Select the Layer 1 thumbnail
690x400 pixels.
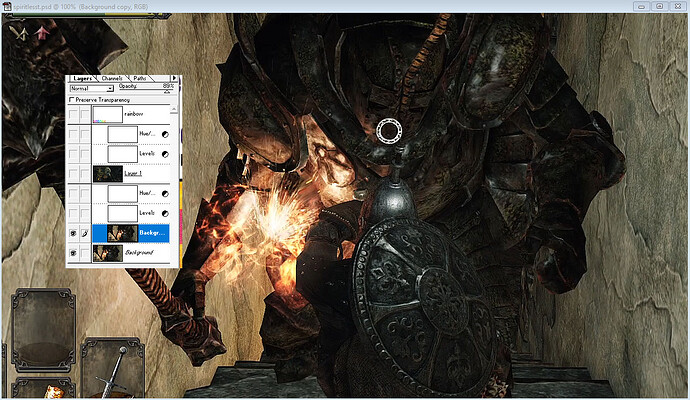click(108, 173)
